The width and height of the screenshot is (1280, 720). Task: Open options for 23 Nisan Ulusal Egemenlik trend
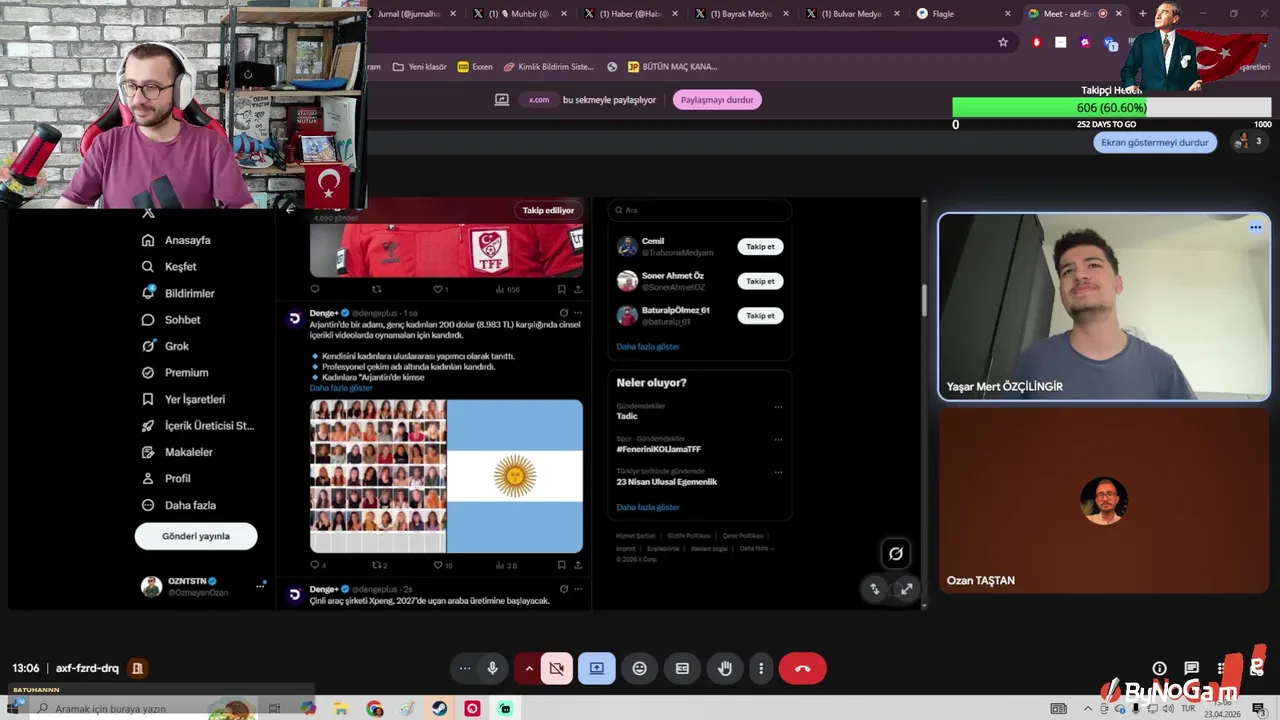[x=778, y=472]
